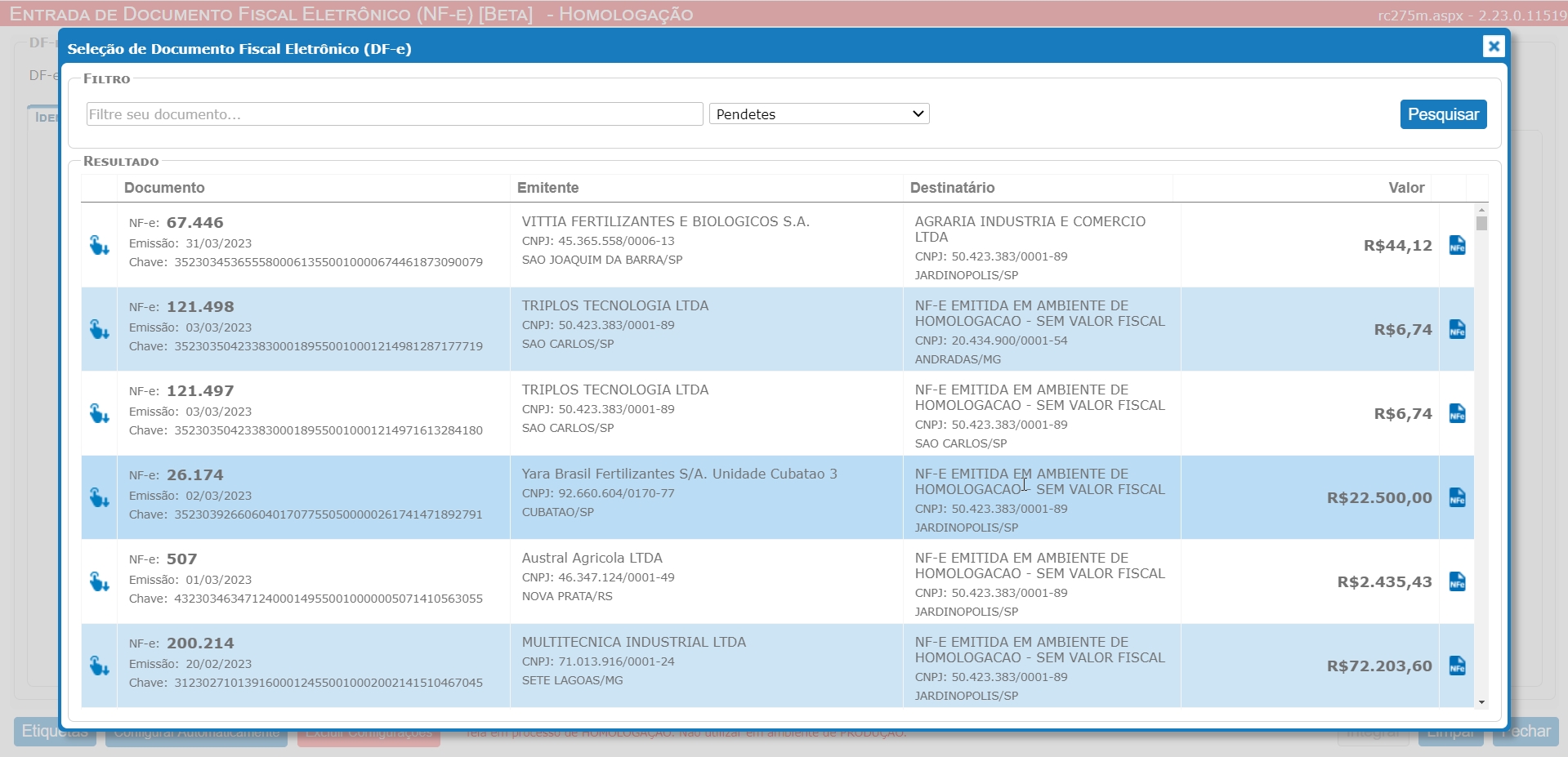Click NF-e number 507
Screen dimensions: 1568x757
click(x=181, y=559)
